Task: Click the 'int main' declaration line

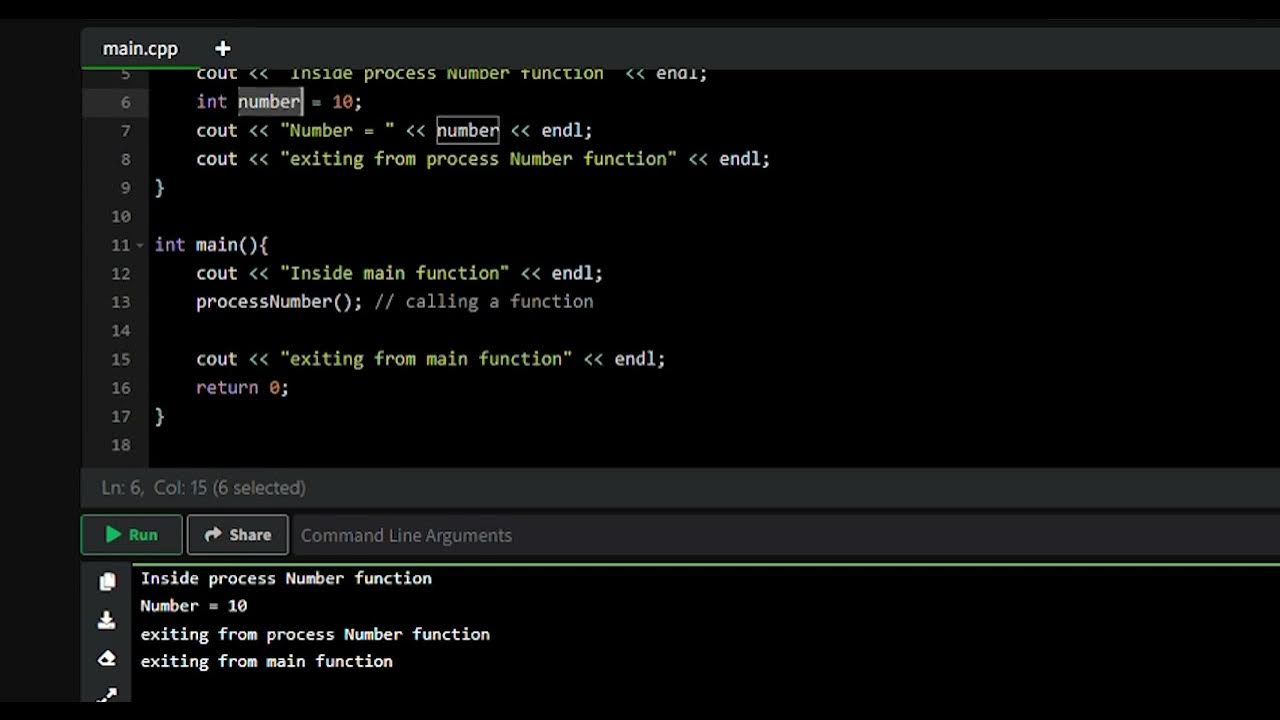Action: (211, 245)
